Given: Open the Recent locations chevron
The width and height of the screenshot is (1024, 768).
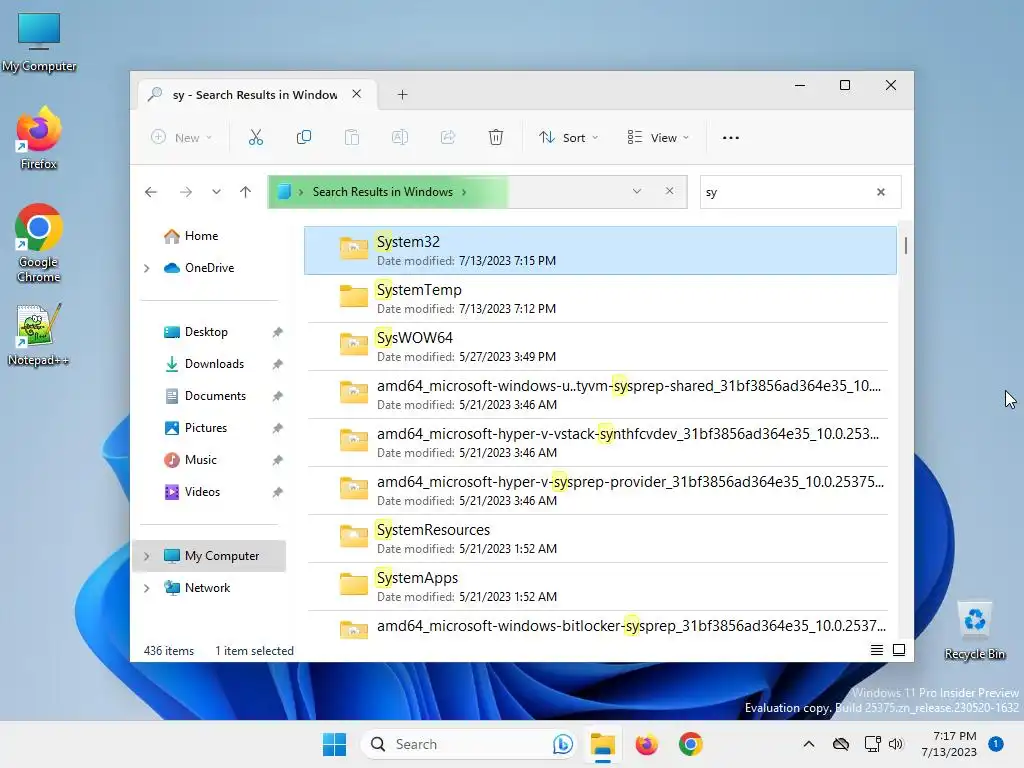Looking at the screenshot, I should tap(216, 192).
